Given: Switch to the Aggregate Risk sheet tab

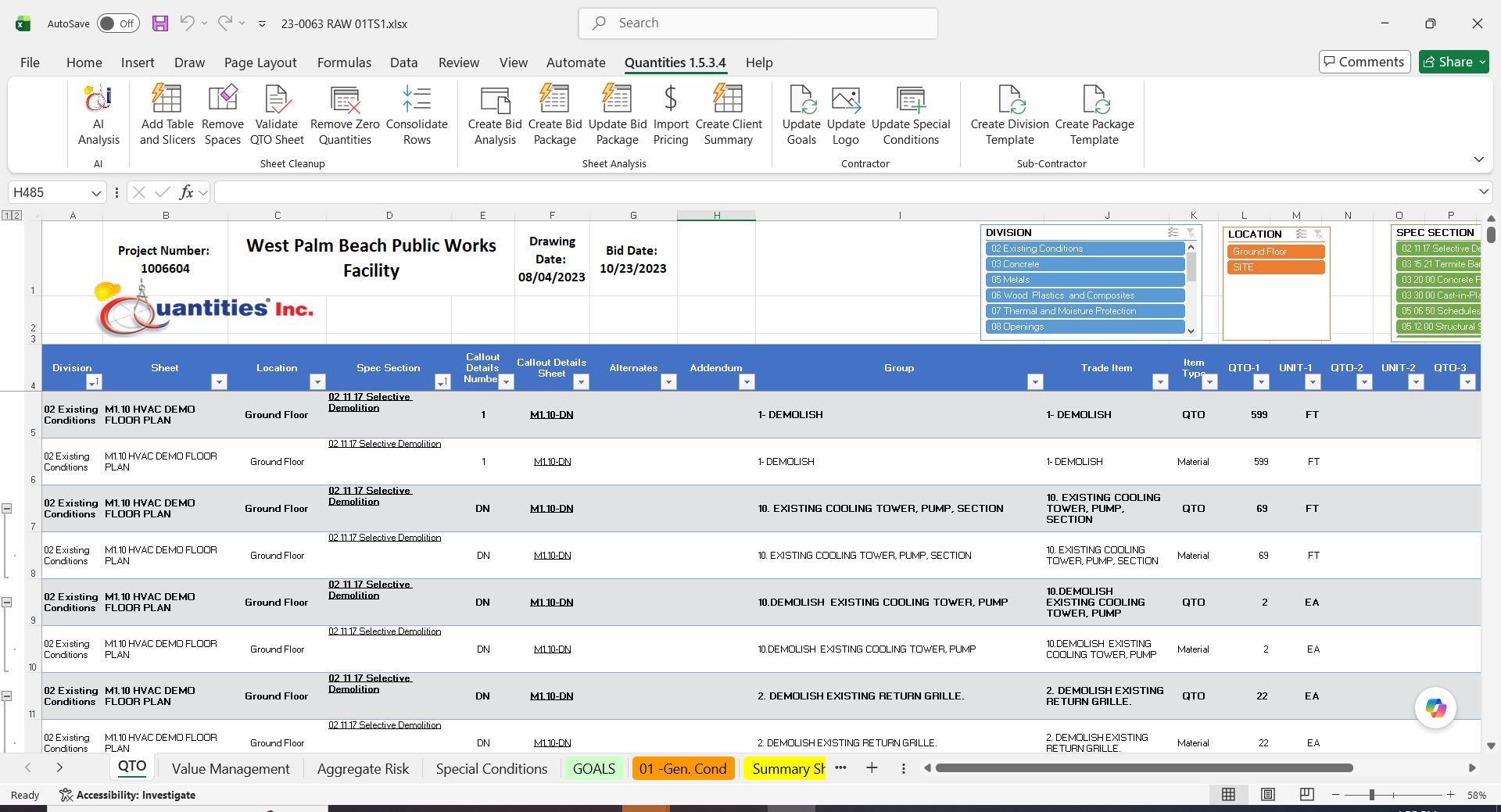Looking at the screenshot, I should point(363,769).
